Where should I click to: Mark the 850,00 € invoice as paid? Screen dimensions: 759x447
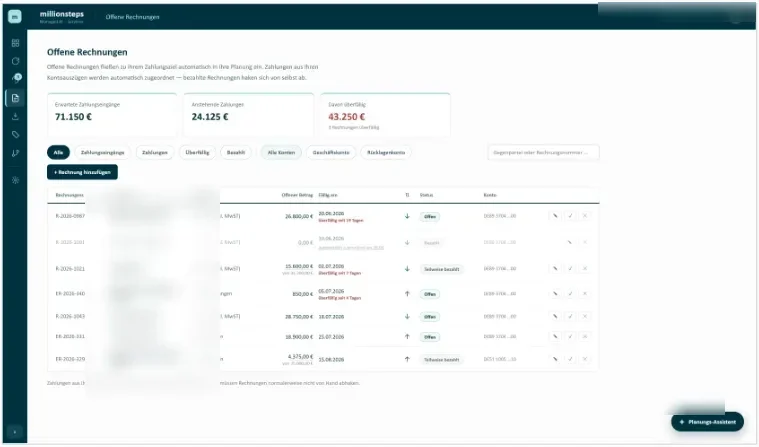tap(570, 294)
